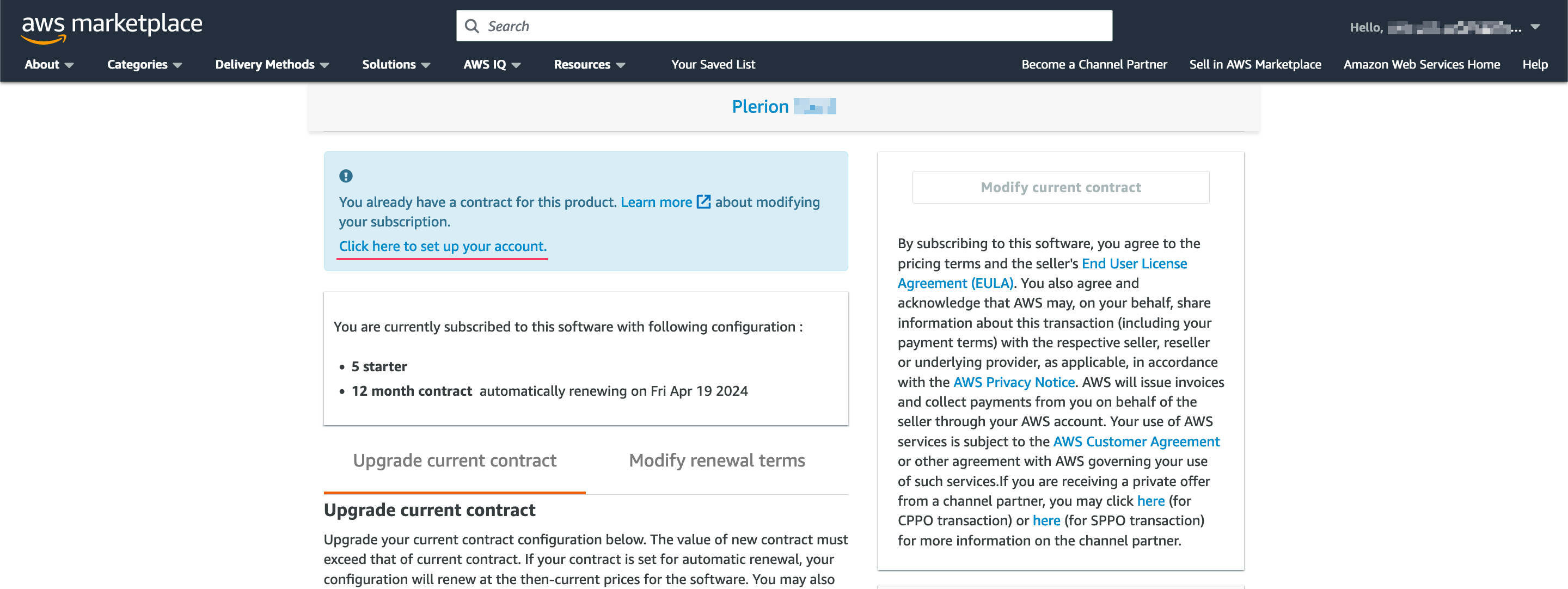Open Your Saved List
The width and height of the screenshot is (1568, 589).
713,64
